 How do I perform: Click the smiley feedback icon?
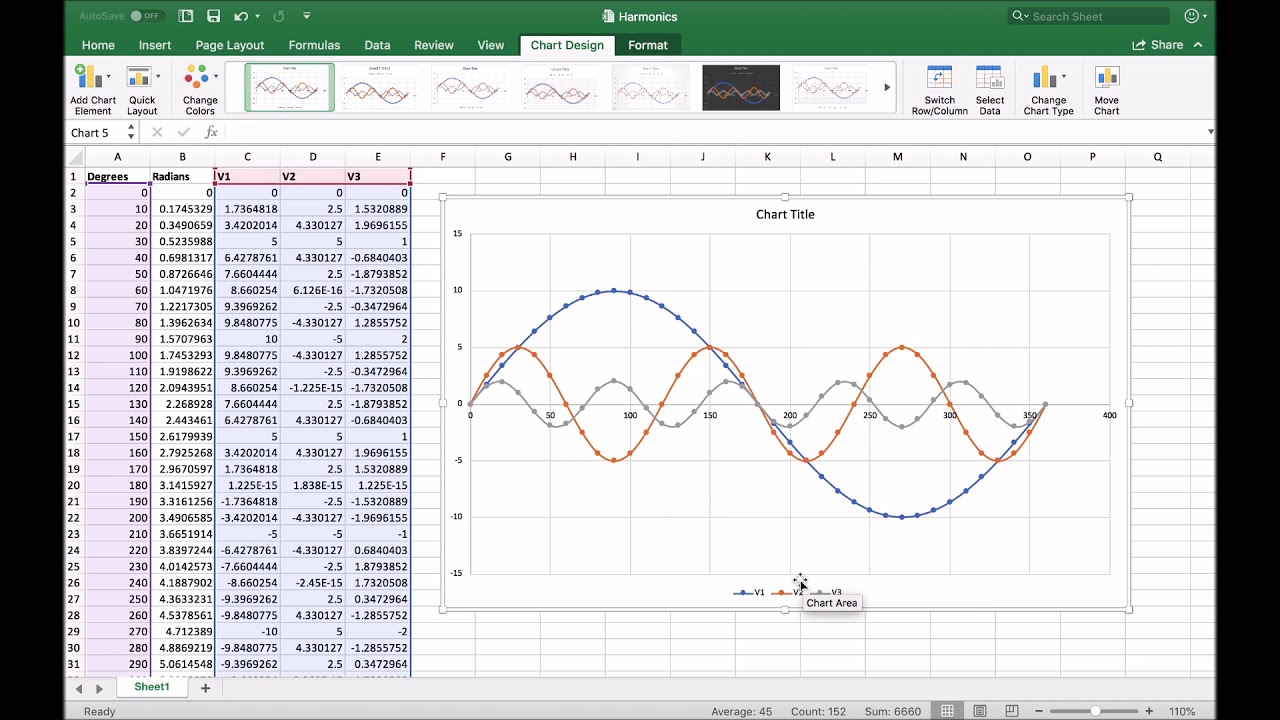click(x=1191, y=16)
